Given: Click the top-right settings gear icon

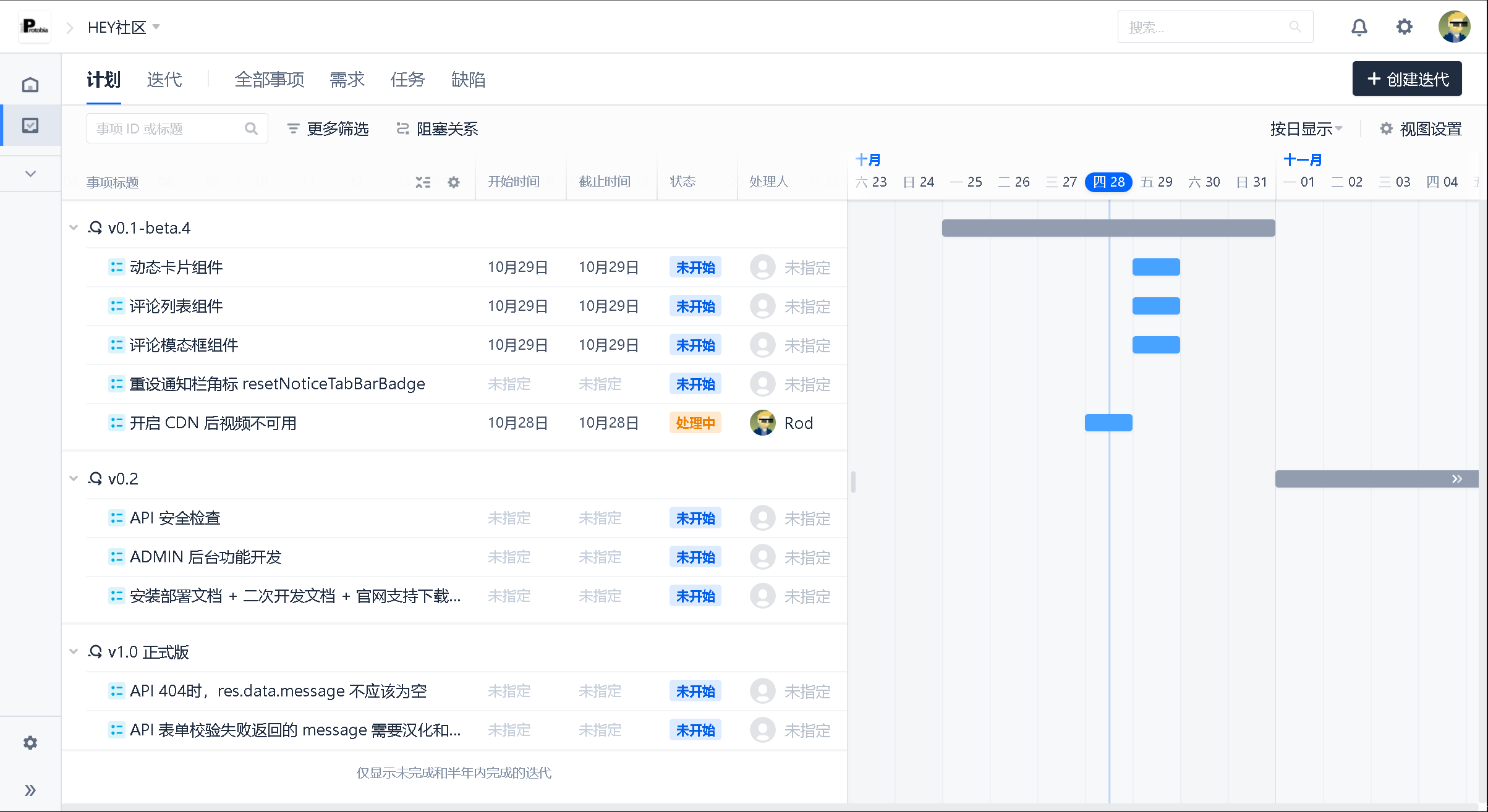Looking at the screenshot, I should 1405,27.
